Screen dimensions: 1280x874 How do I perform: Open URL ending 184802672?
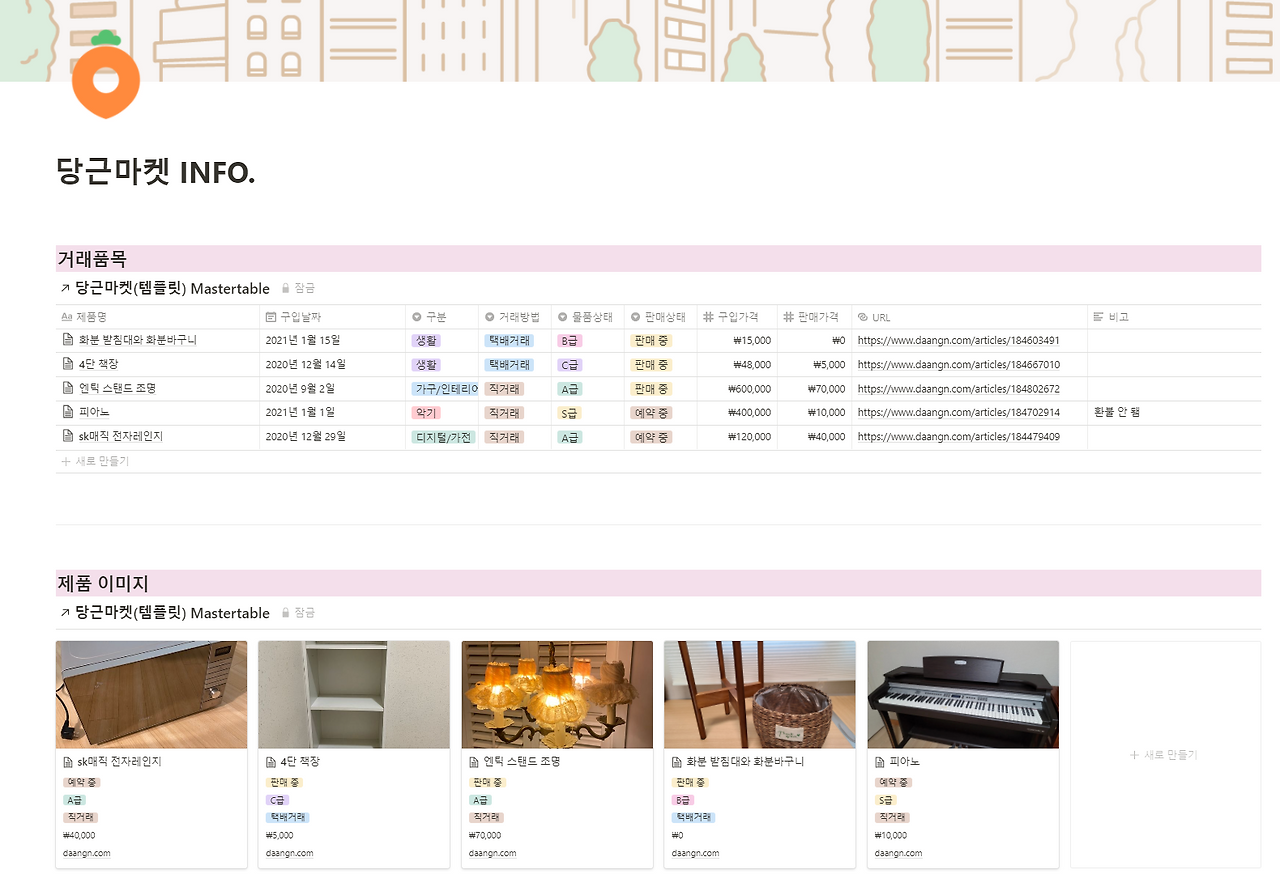click(x=958, y=389)
